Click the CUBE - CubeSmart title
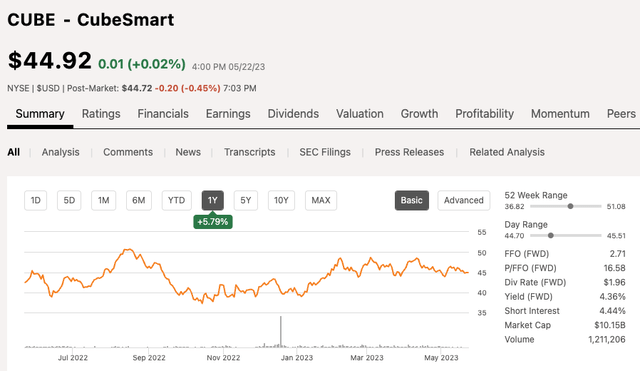Screen dimensions: 640x371 point(91,20)
